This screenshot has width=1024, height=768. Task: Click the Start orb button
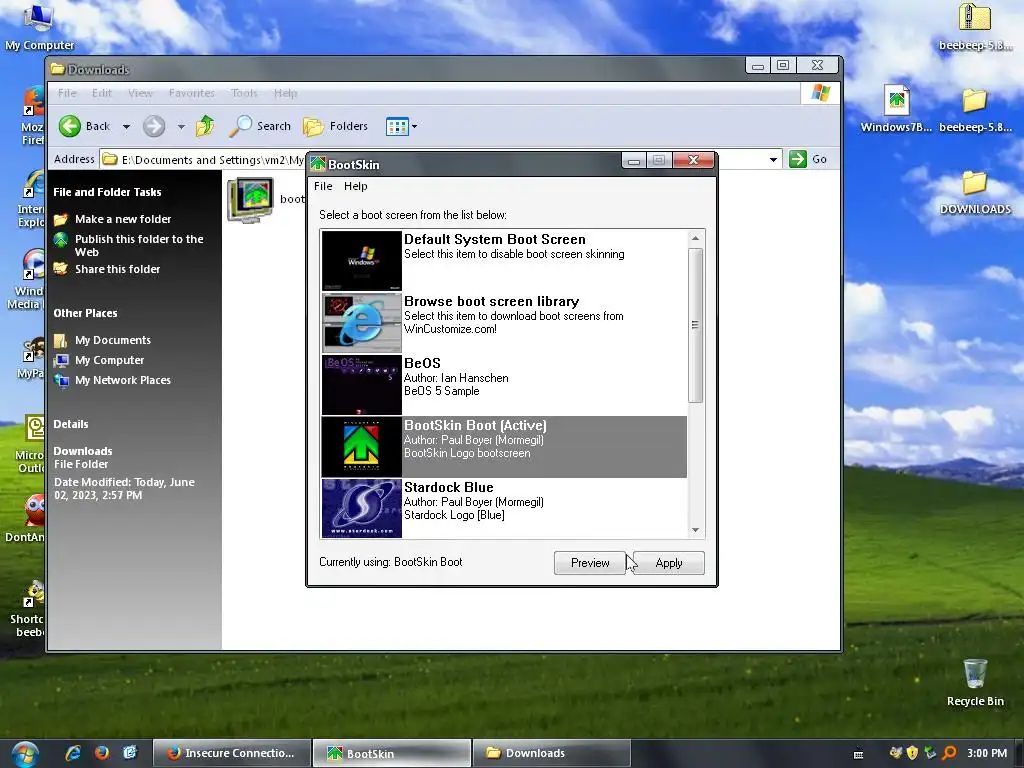(x=24, y=754)
